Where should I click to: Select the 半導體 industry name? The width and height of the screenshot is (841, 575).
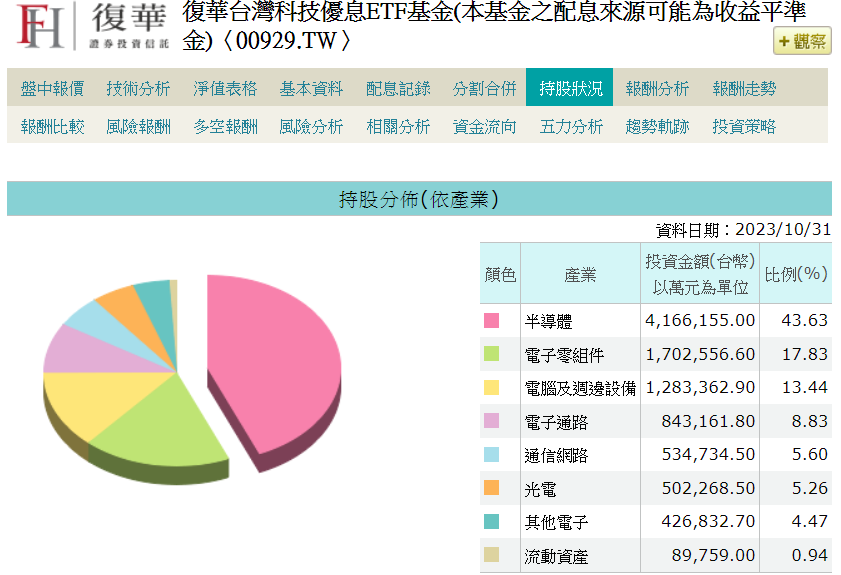pos(548,321)
